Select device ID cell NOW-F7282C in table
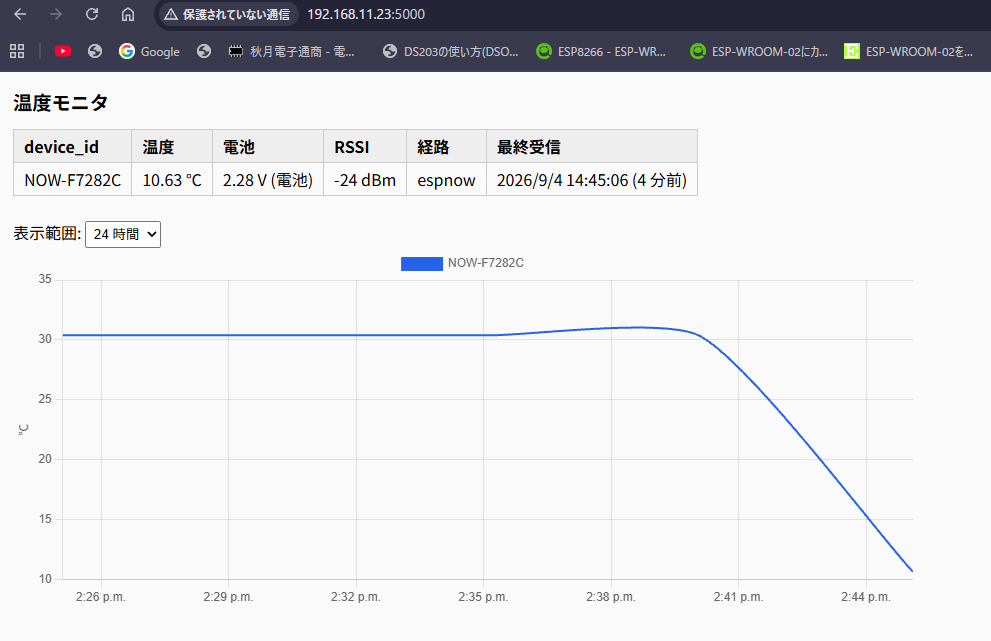Viewport: 991px width, 641px height. 73,180
